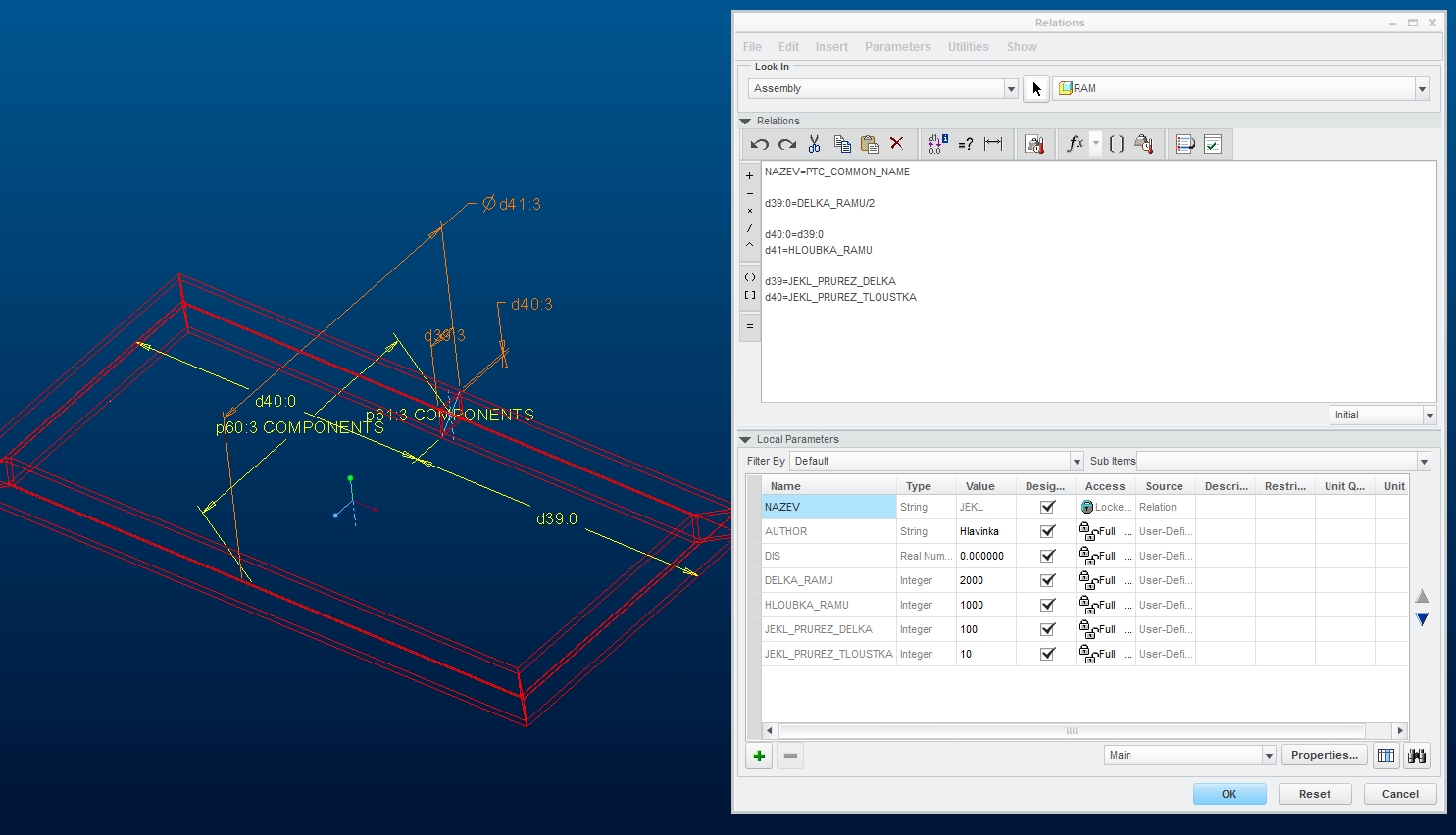Insert function with the fx icon
Viewport: 1456px width, 835px height.
tap(1076, 144)
